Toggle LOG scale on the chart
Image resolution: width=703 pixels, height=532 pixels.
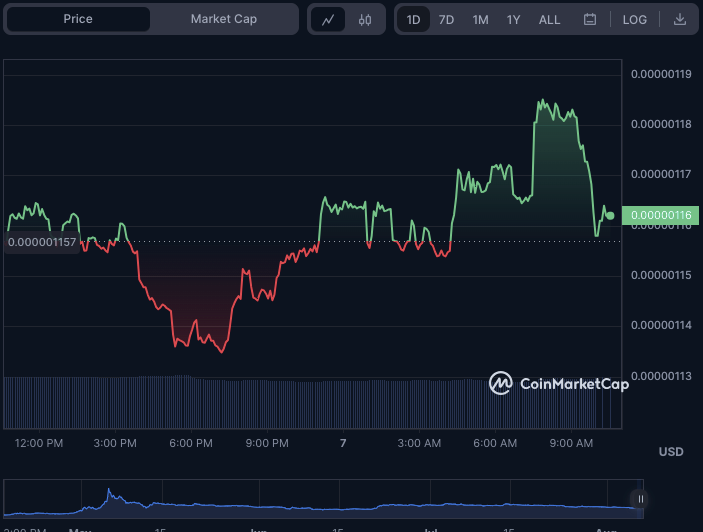(x=634, y=19)
